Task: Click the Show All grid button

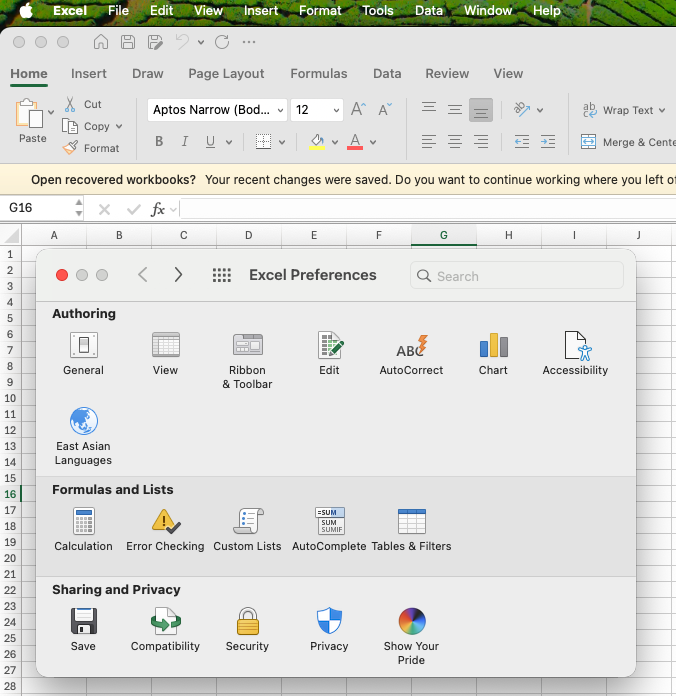Action: pos(222,275)
